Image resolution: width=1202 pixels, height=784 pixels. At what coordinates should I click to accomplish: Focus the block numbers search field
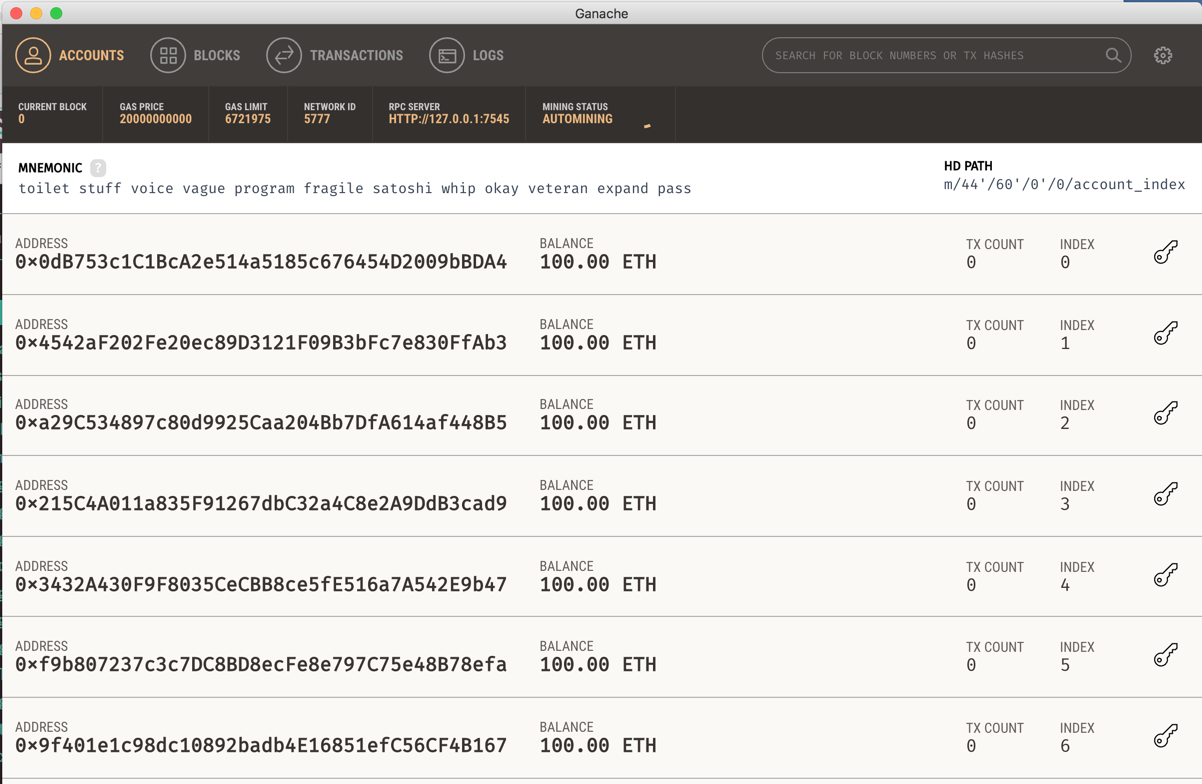[x=935, y=56]
